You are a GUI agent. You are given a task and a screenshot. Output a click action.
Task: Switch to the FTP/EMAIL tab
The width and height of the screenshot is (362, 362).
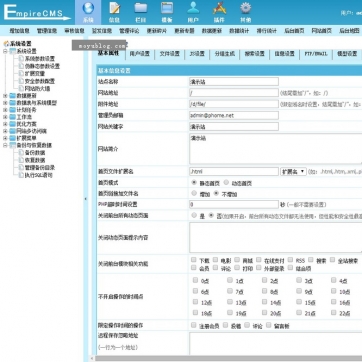pos(316,54)
